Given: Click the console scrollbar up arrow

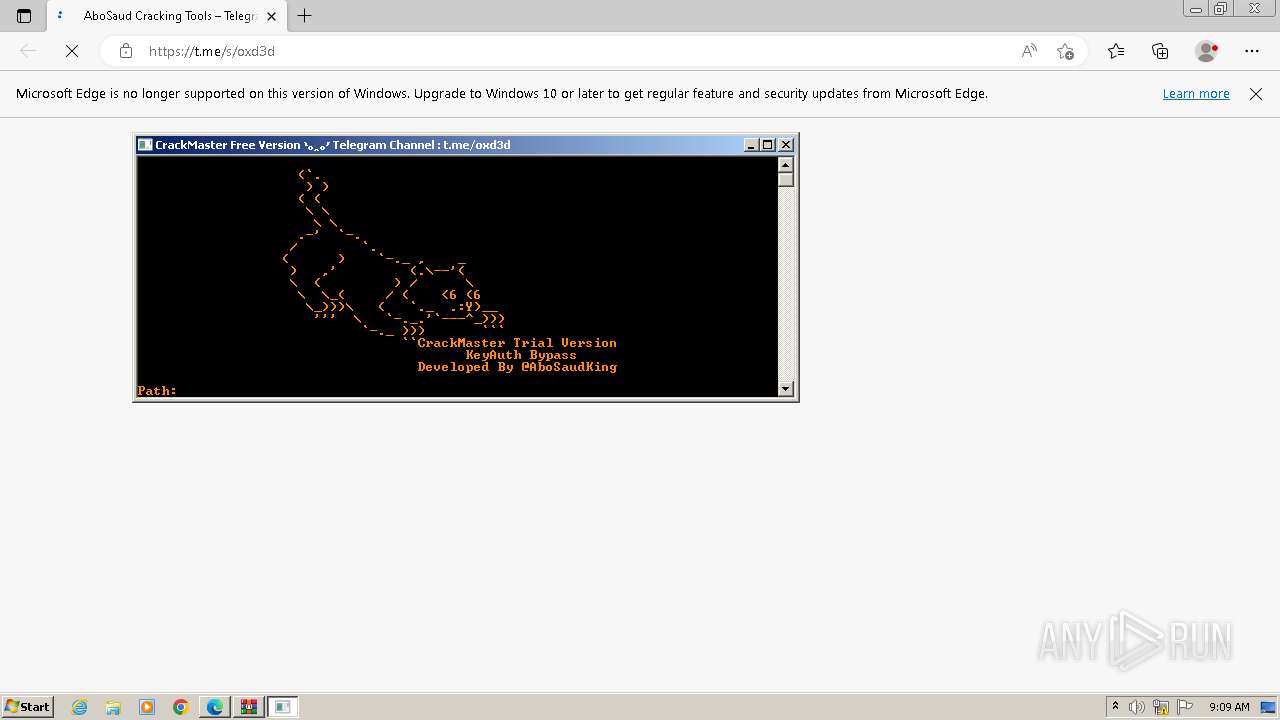Looking at the screenshot, I should pos(786,165).
